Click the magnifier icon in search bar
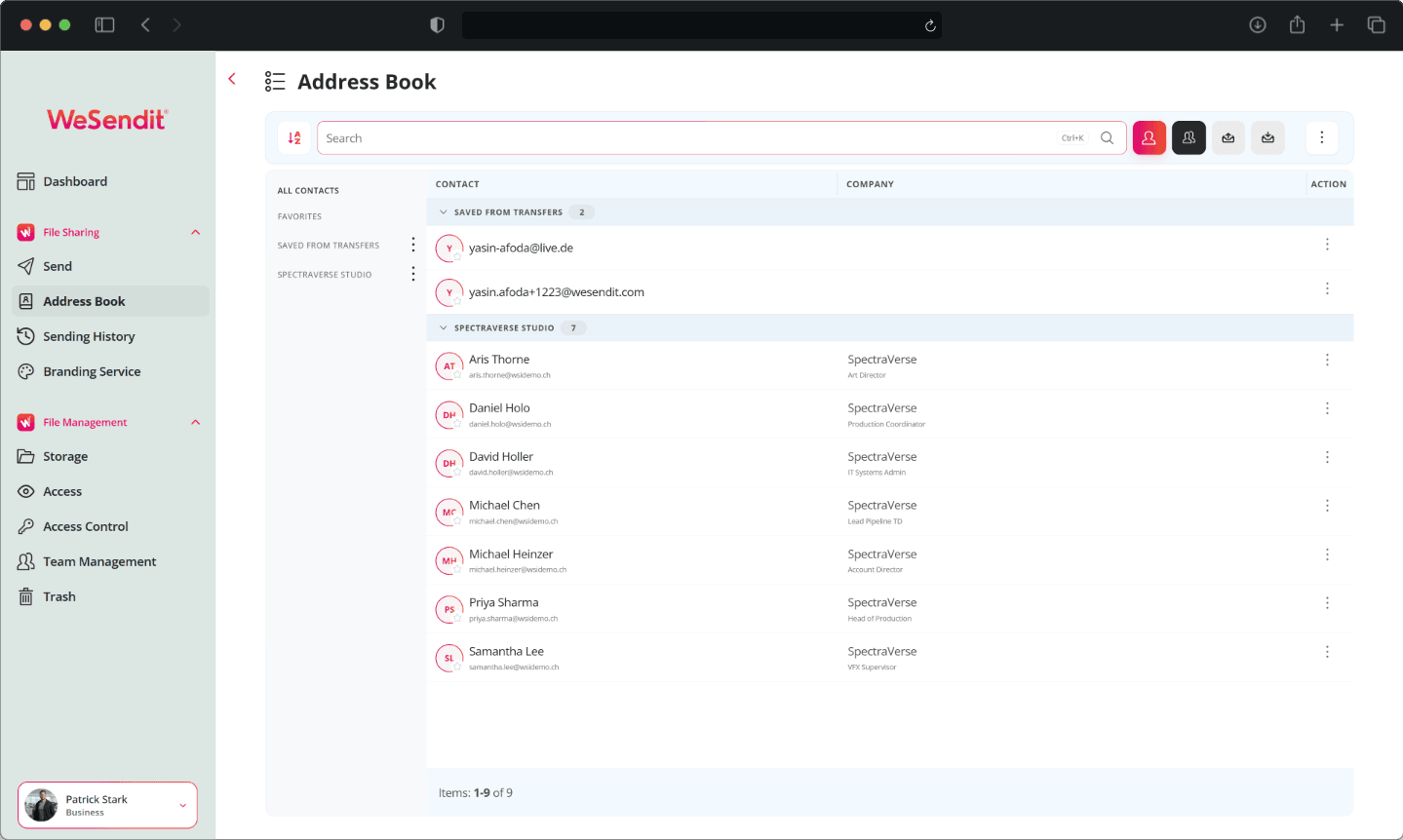 point(1107,138)
